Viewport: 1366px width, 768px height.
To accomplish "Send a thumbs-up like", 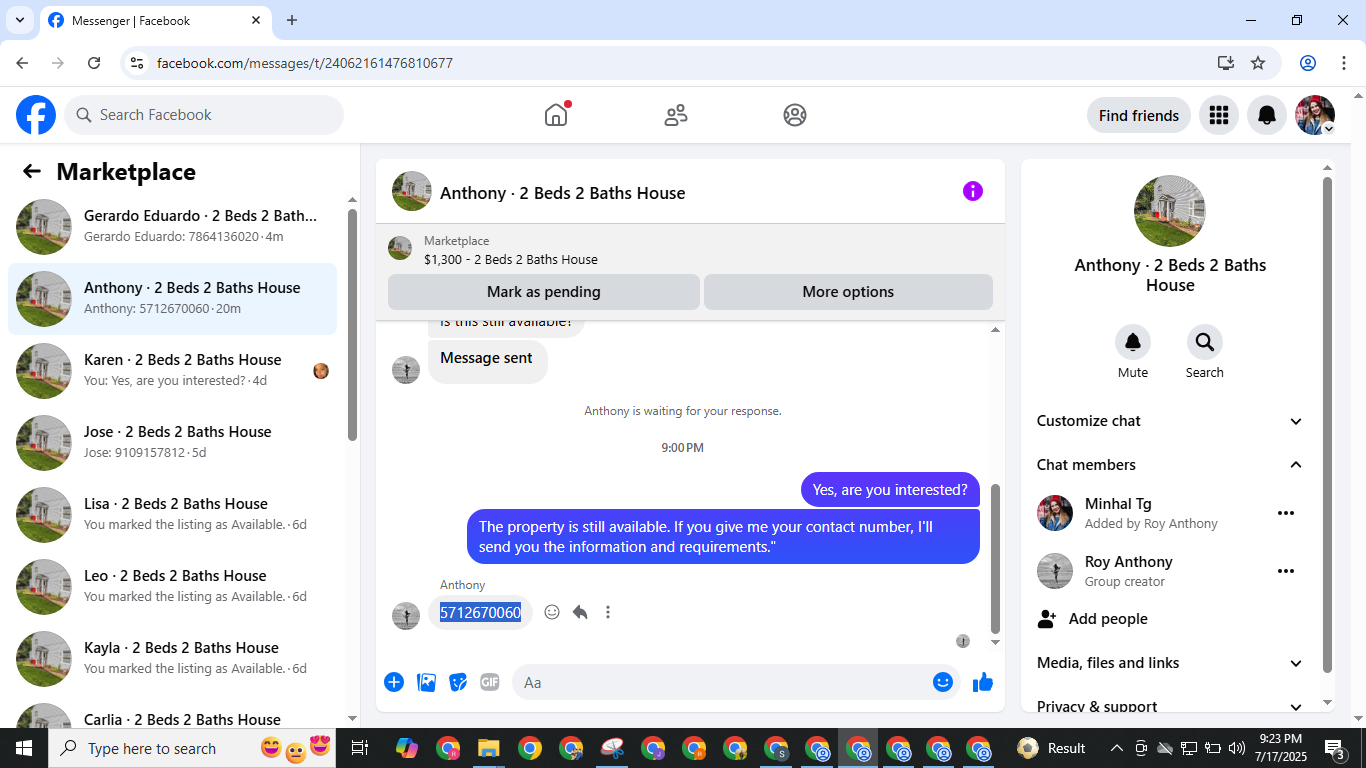I will tap(983, 682).
